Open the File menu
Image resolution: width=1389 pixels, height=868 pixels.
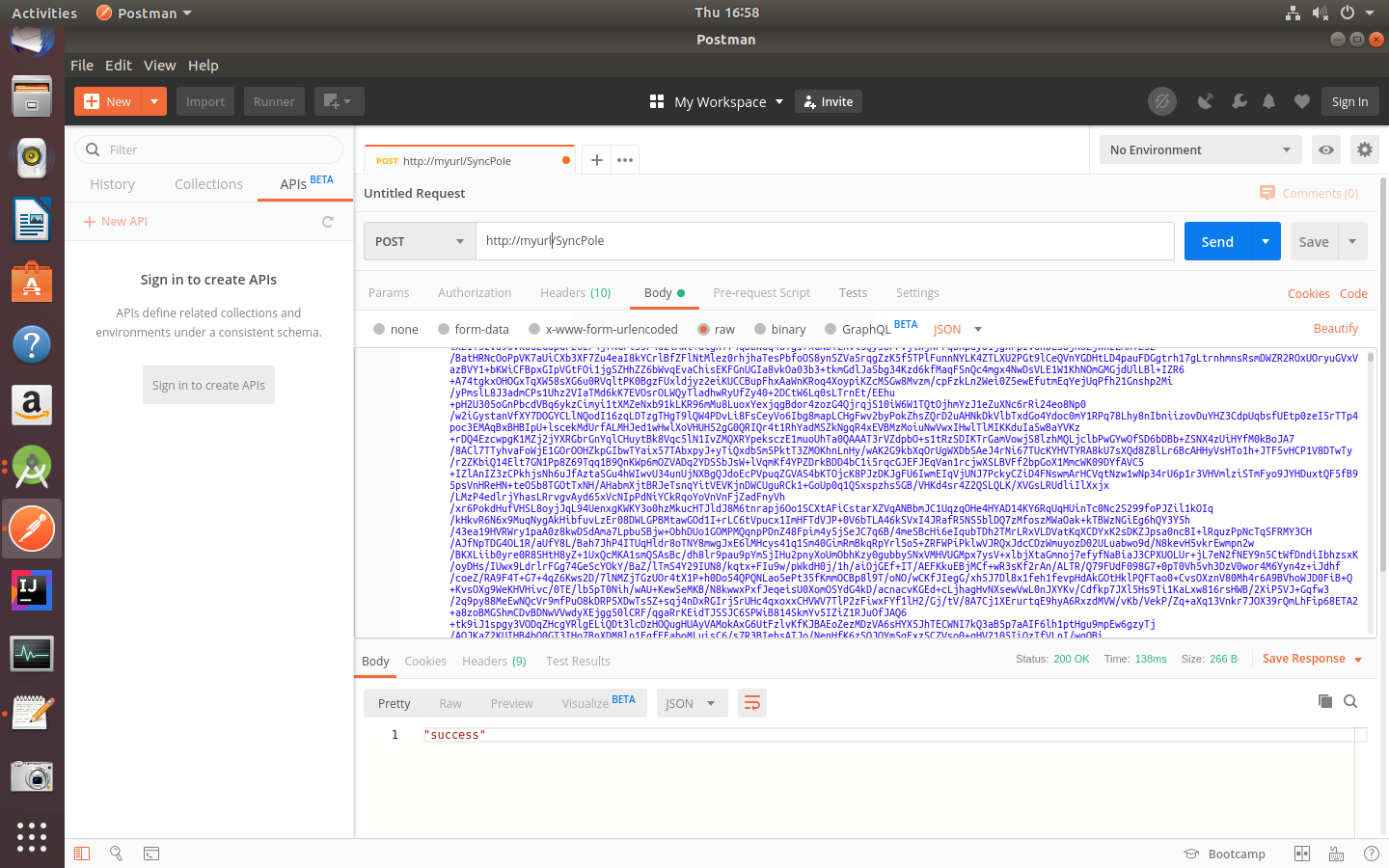tap(82, 65)
